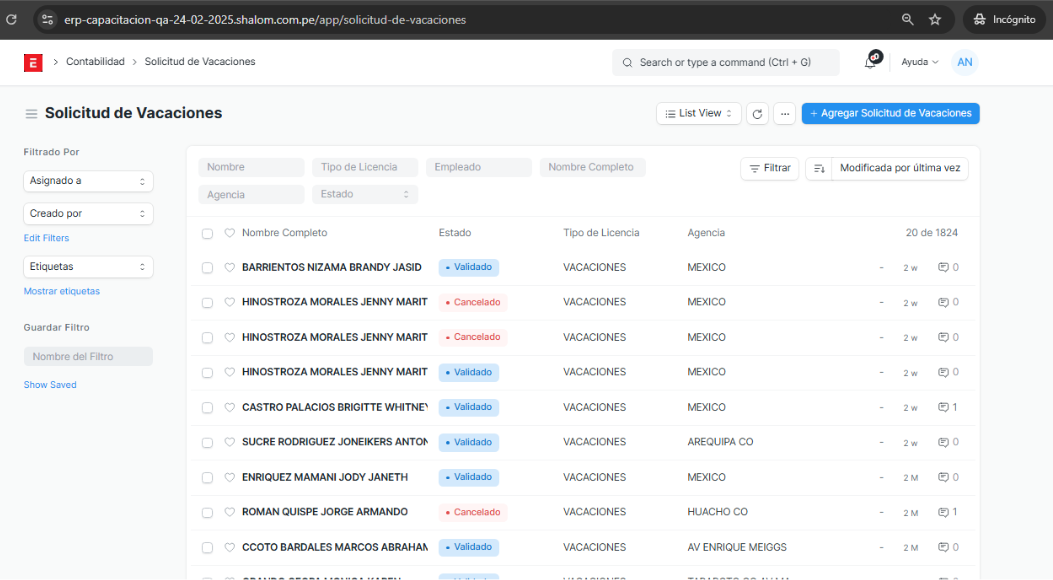Open the three-dots more options menu

pos(785,114)
